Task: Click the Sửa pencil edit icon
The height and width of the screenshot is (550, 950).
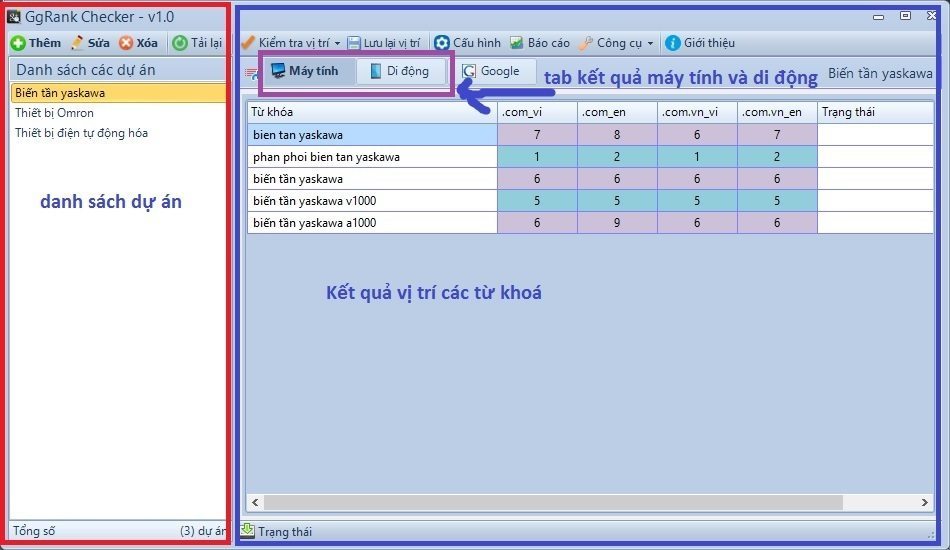Action: (77, 43)
